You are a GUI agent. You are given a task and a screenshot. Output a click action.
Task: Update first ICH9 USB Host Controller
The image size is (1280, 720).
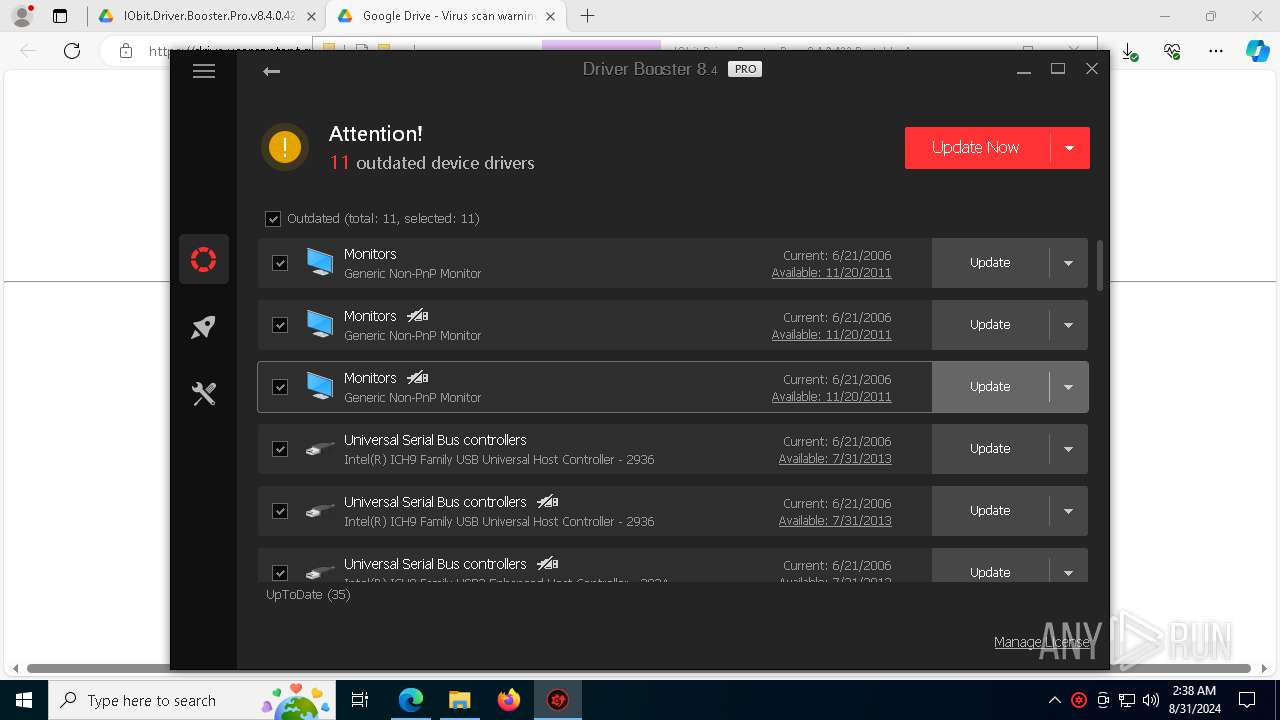(990, 449)
